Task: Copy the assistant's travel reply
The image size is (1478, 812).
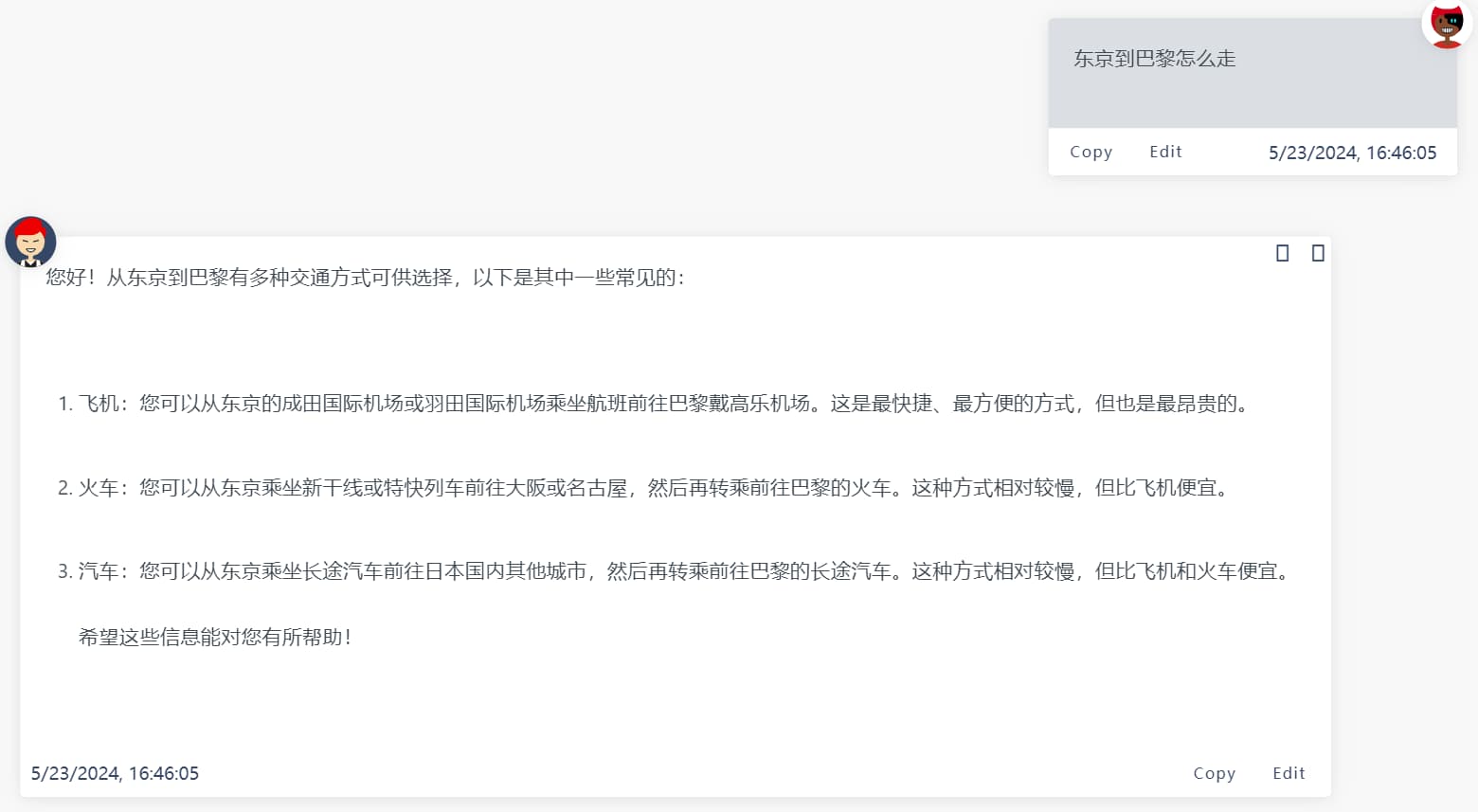Action: click(1214, 773)
